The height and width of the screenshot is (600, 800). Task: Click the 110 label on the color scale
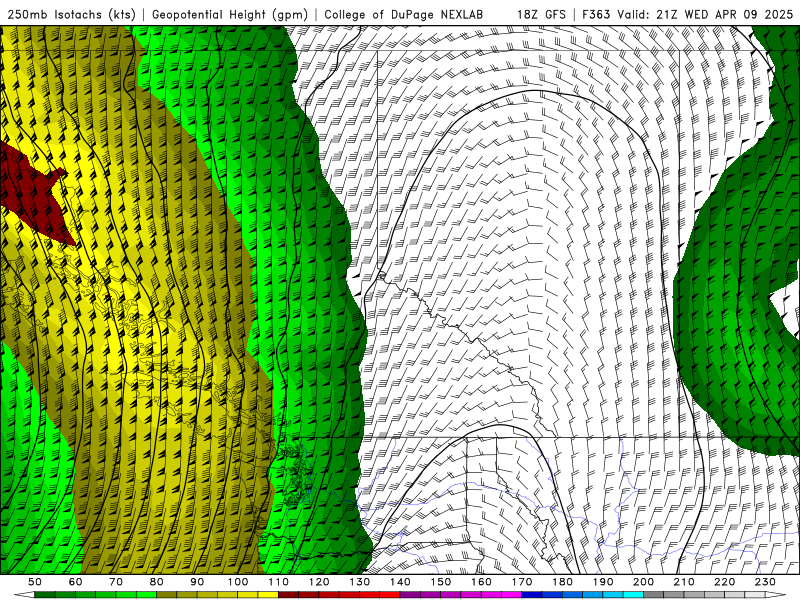[x=279, y=582]
